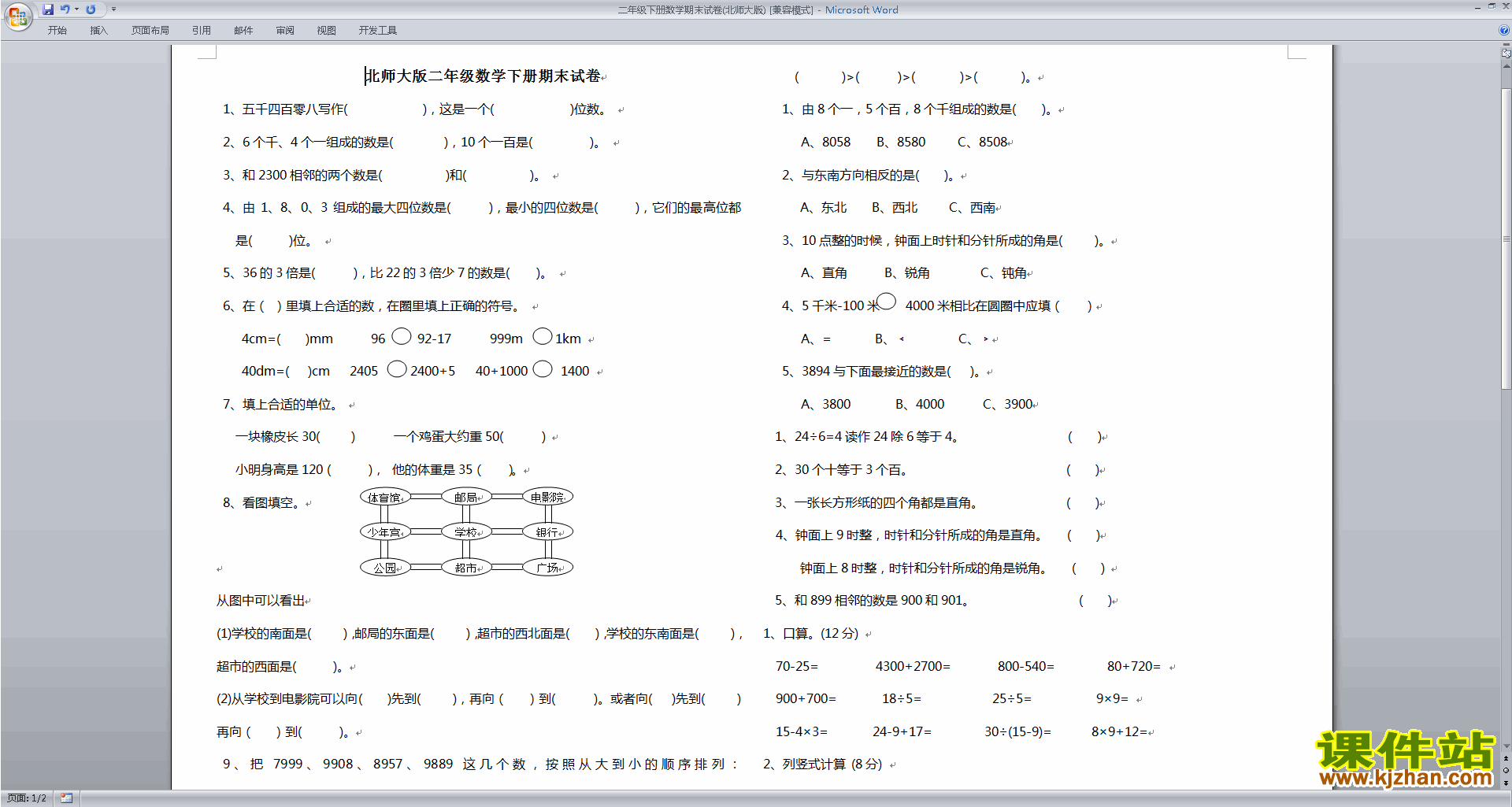Click the circle between 96 and 92-17
The height and width of the screenshot is (807, 1512).
402,336
